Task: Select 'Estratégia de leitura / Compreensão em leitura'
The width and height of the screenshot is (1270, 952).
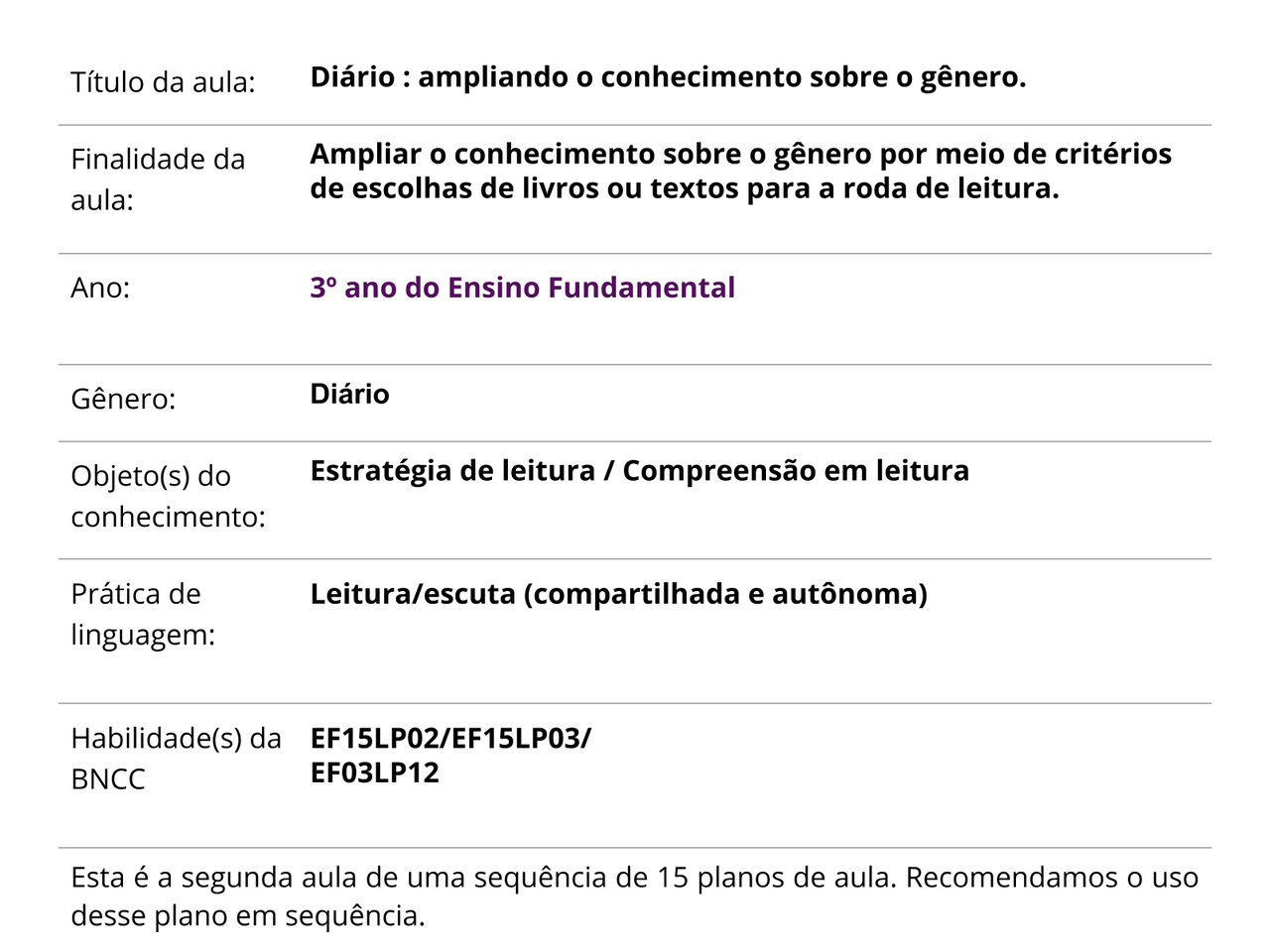Action: [640, 471]
